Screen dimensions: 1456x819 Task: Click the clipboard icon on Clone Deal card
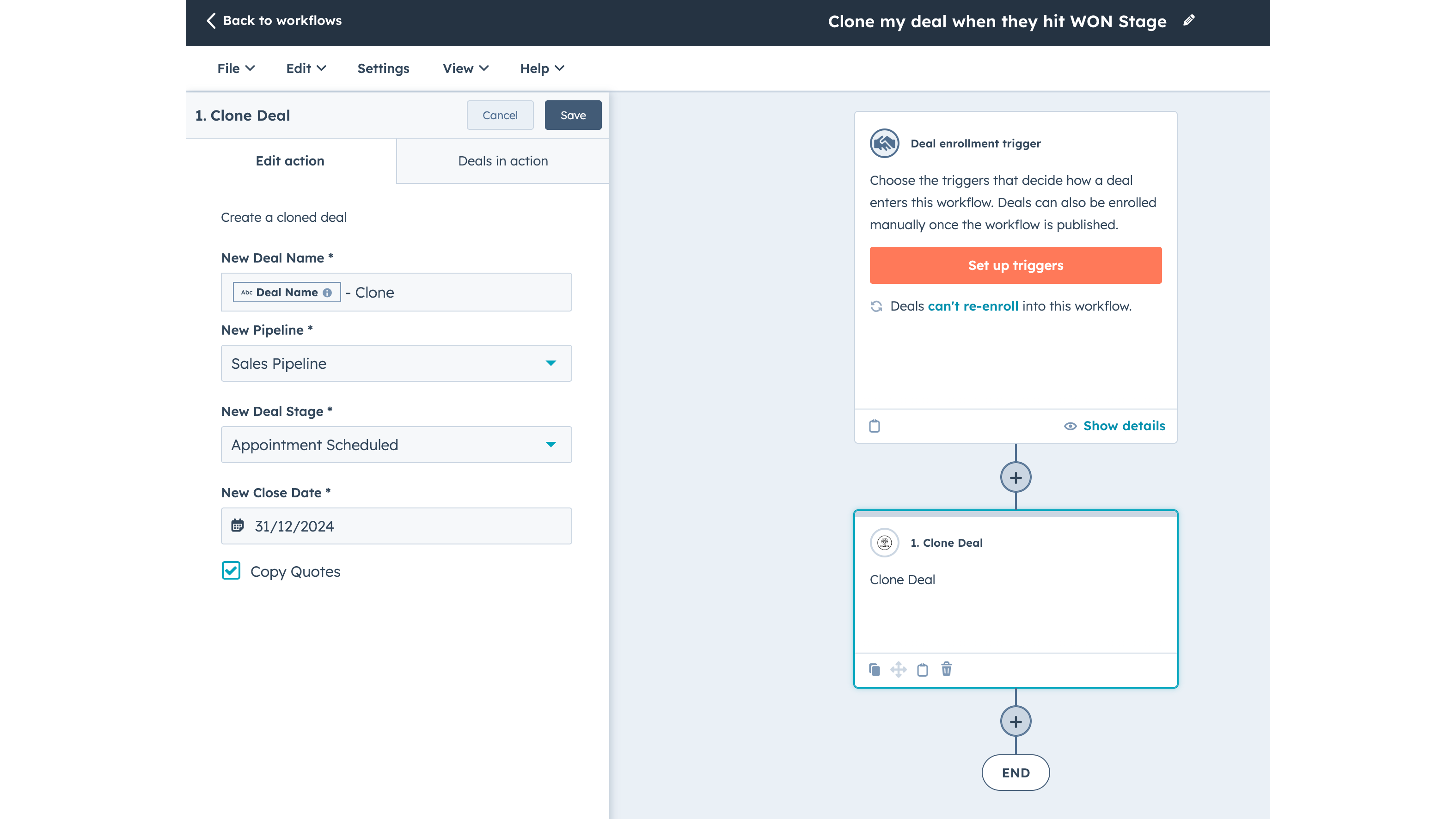(x=923, y=670)
